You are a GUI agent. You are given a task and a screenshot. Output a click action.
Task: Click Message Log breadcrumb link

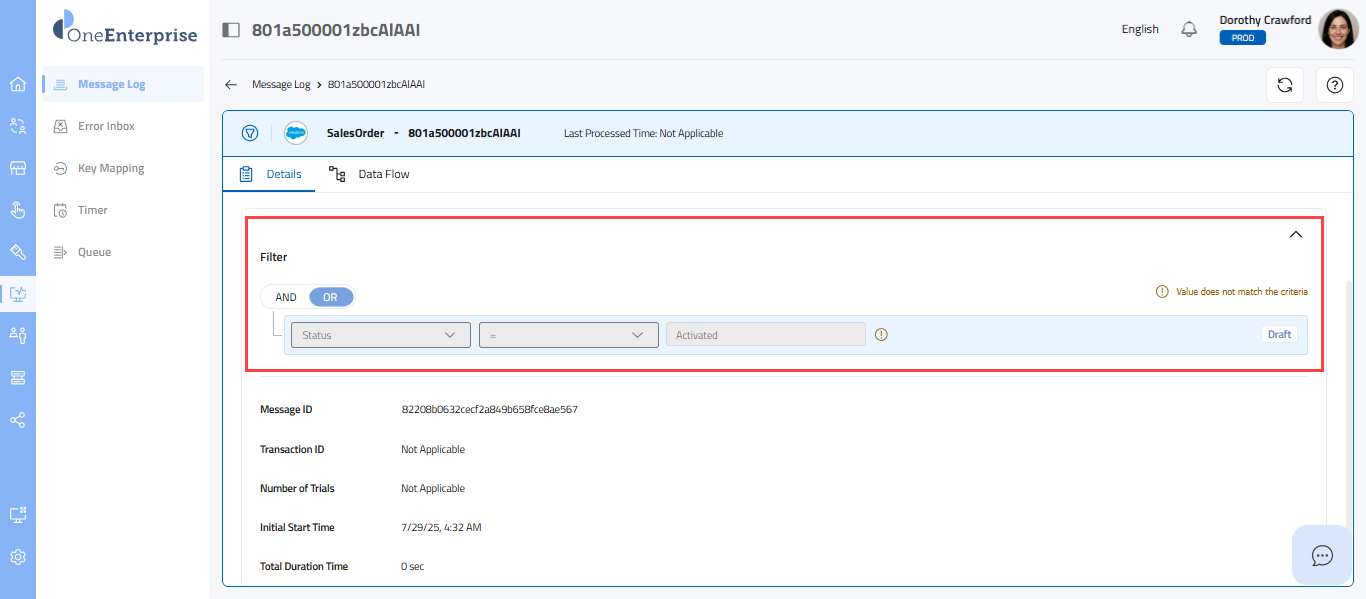tap(281, 85)
